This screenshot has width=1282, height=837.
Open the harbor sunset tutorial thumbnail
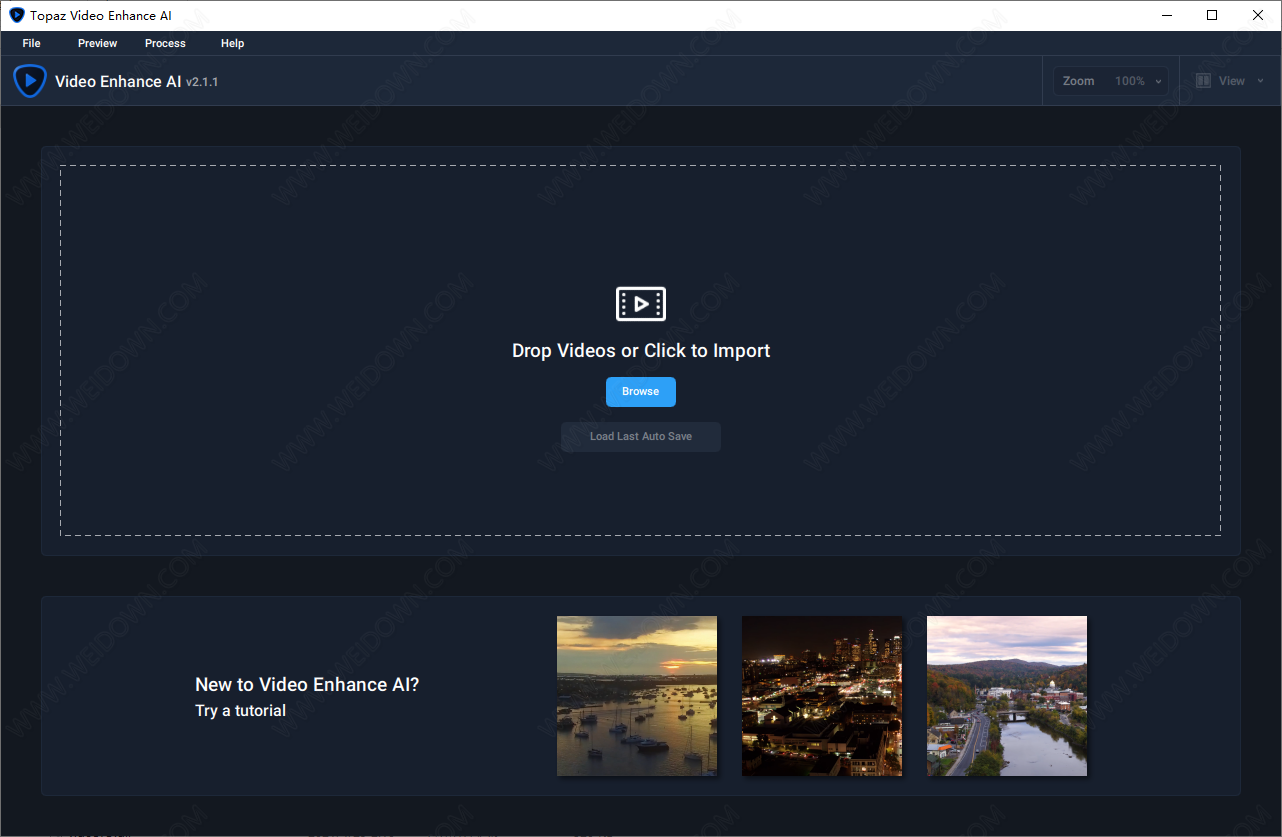tap(637, 696)
